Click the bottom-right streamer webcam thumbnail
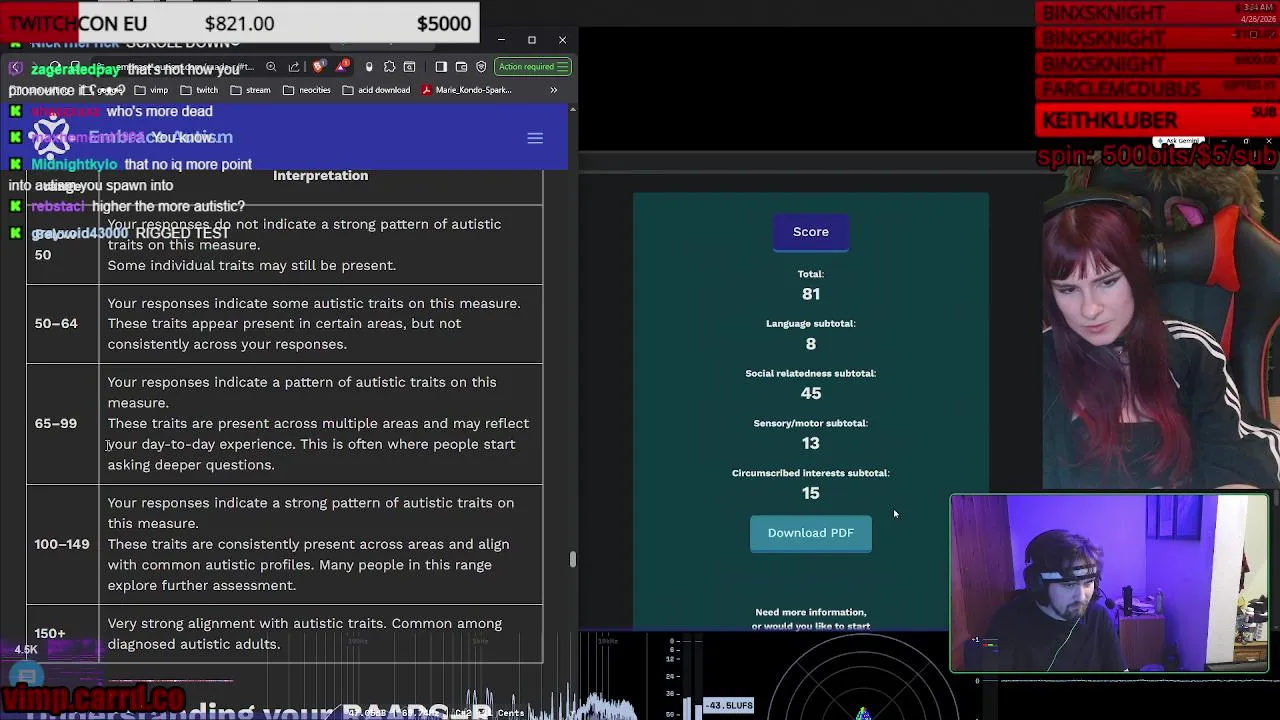1280x720 pixels. tap(1109, 583)
